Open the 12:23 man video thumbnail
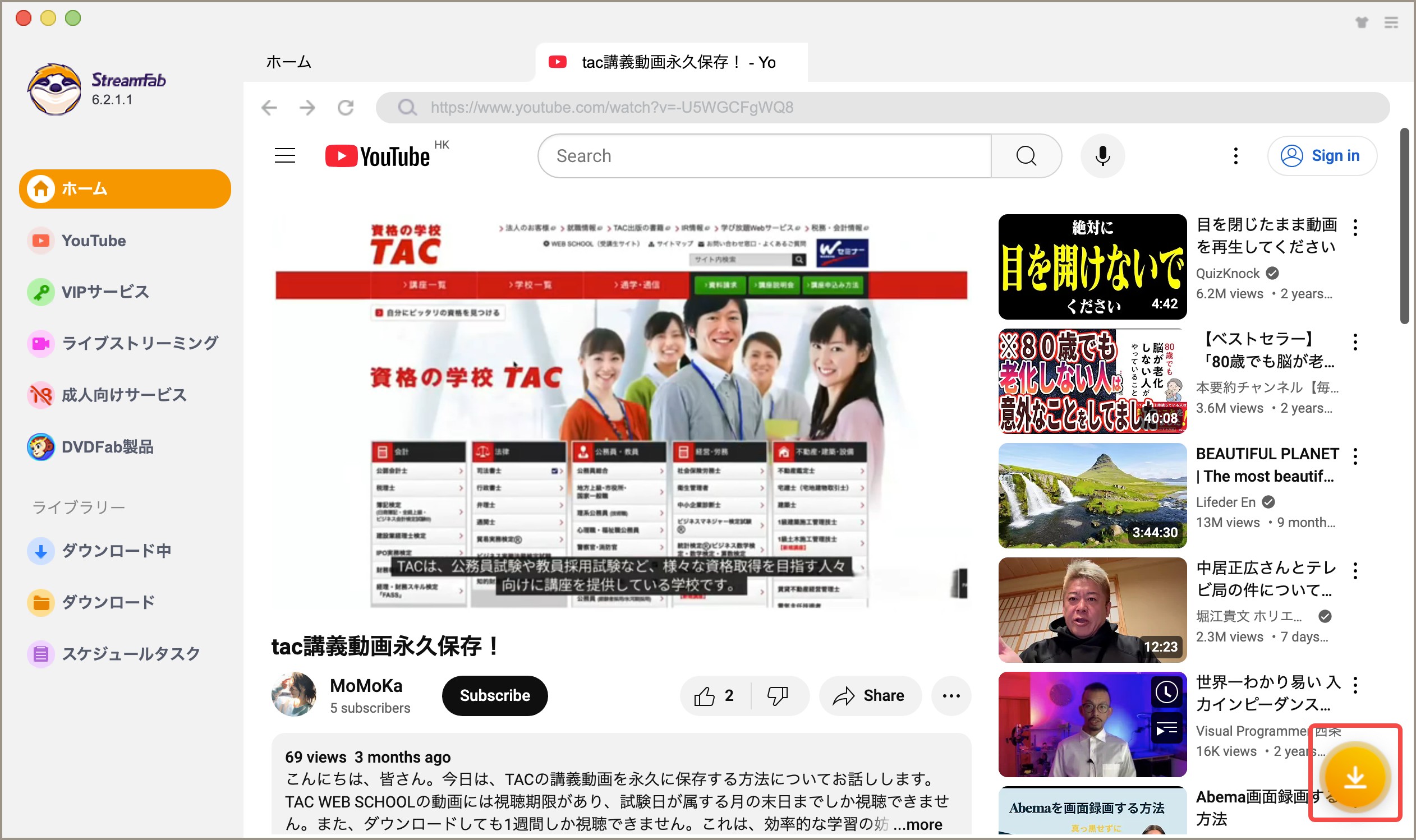Screen dimensions: 1416x840 tap(1092, 610)
